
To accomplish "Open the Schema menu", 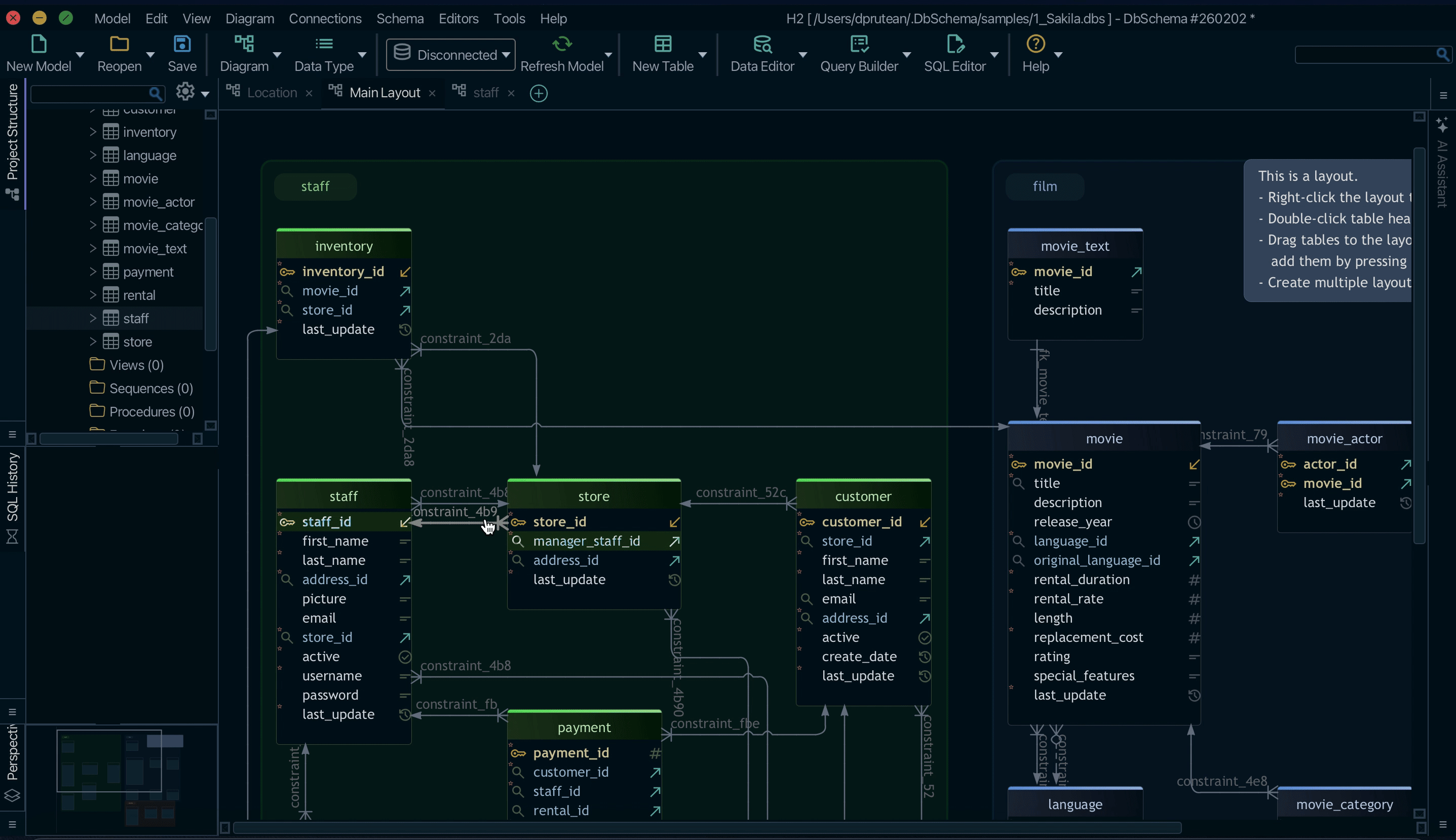I will click(x=400, y=18).
